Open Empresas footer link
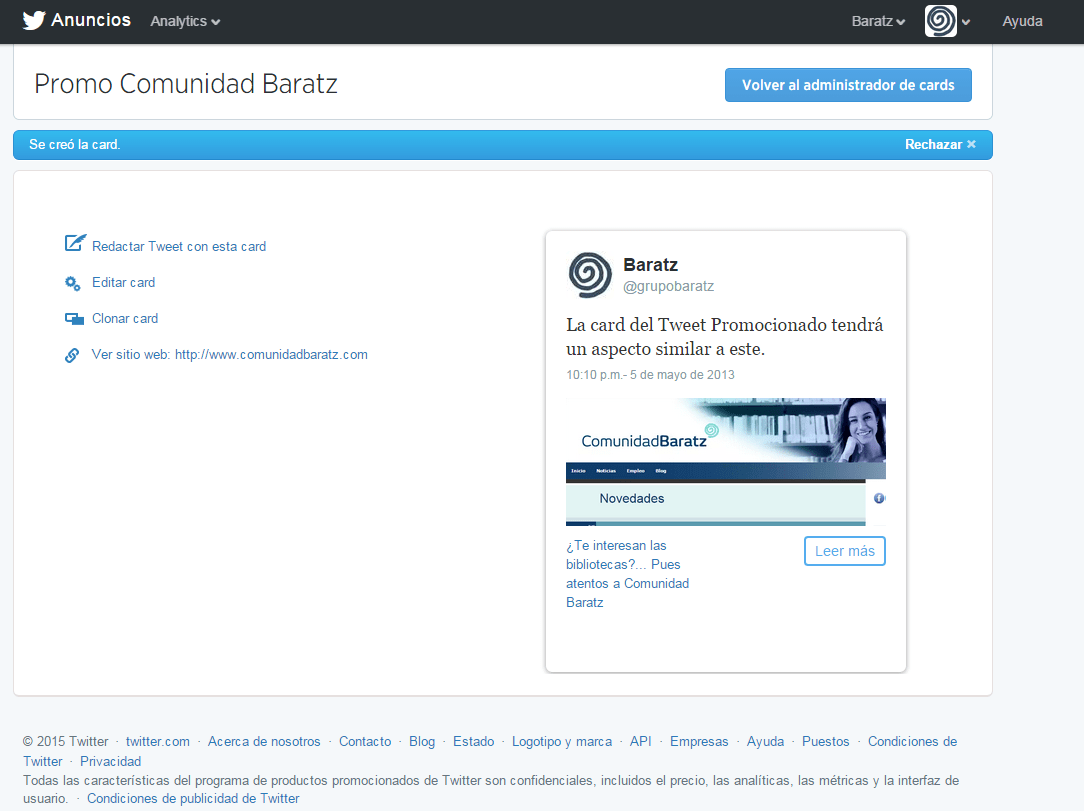Image resolution: width=1084 pixels, height=811 pixels. (x=699, y=741)
